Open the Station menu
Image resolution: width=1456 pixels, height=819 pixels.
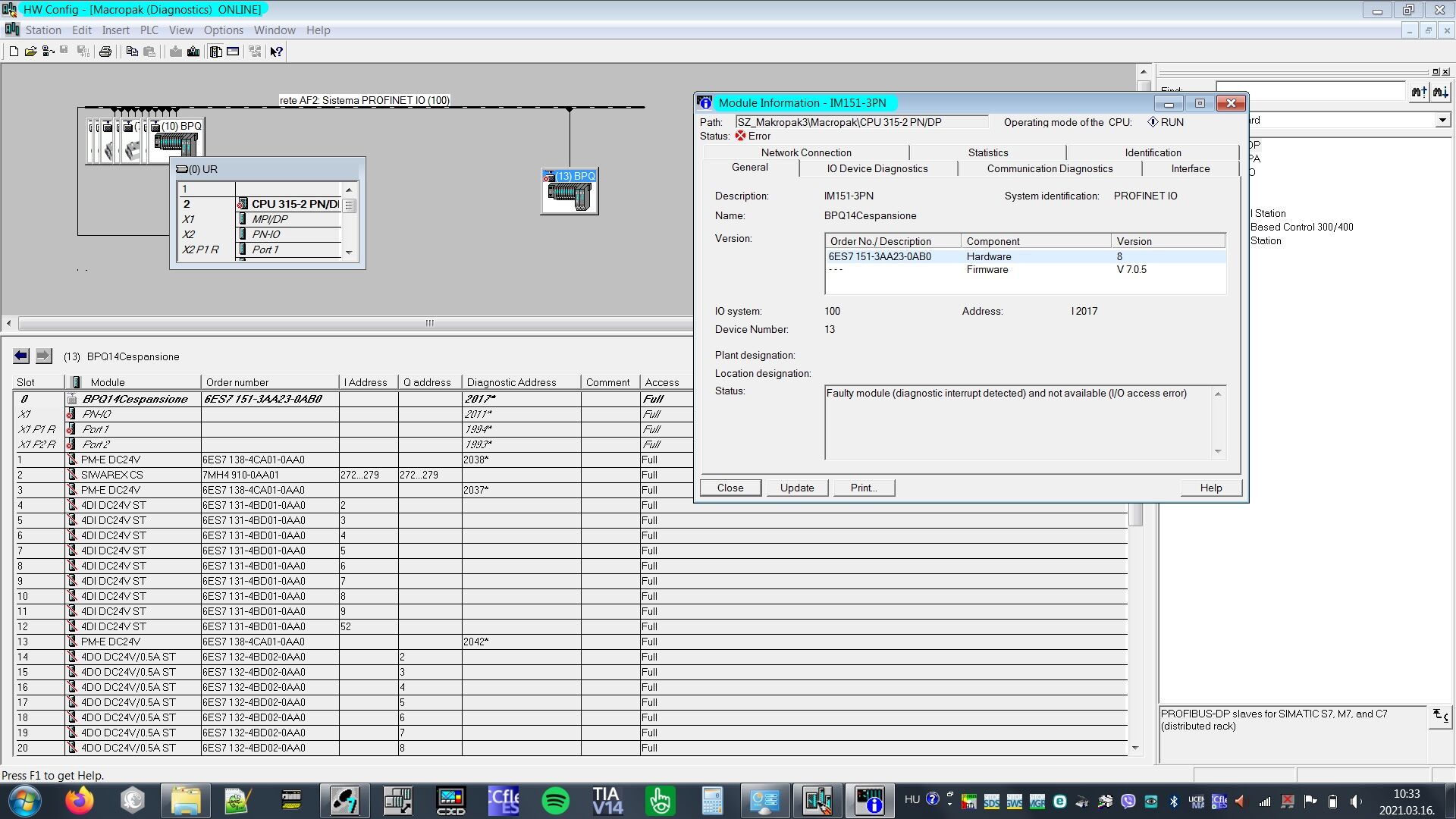click(43, 30)
